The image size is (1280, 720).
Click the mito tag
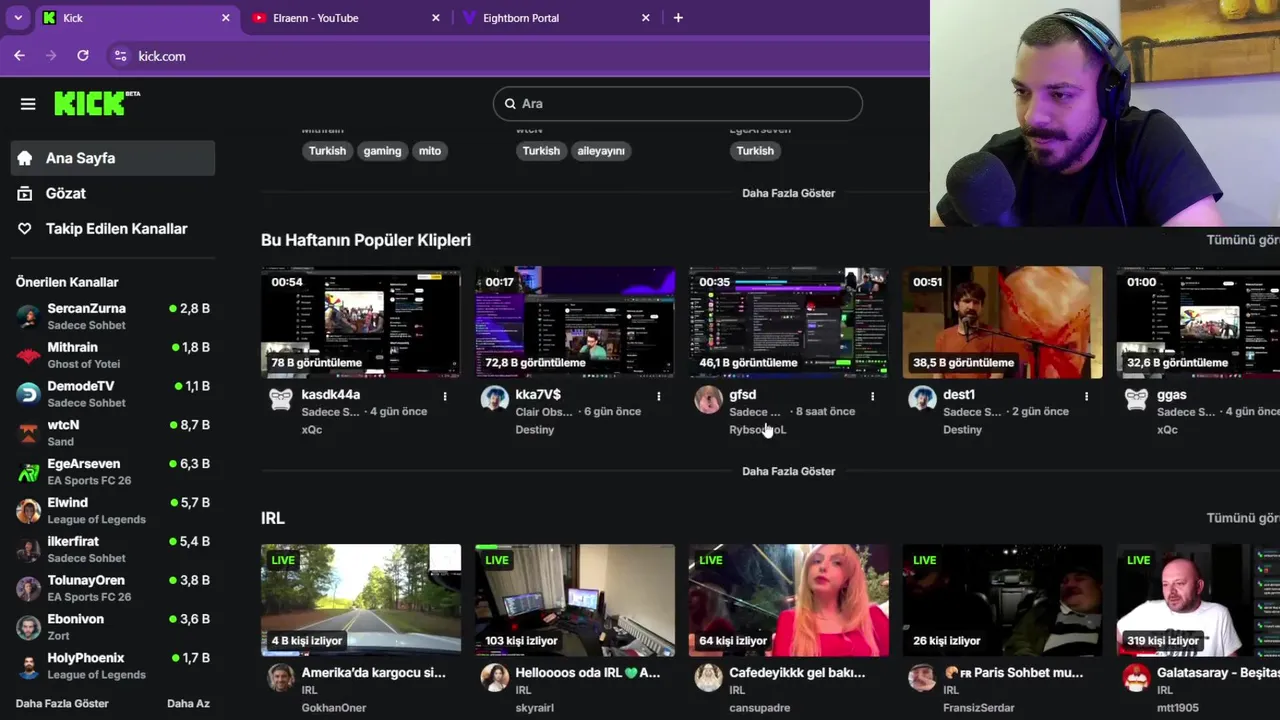tap(430, 151)
